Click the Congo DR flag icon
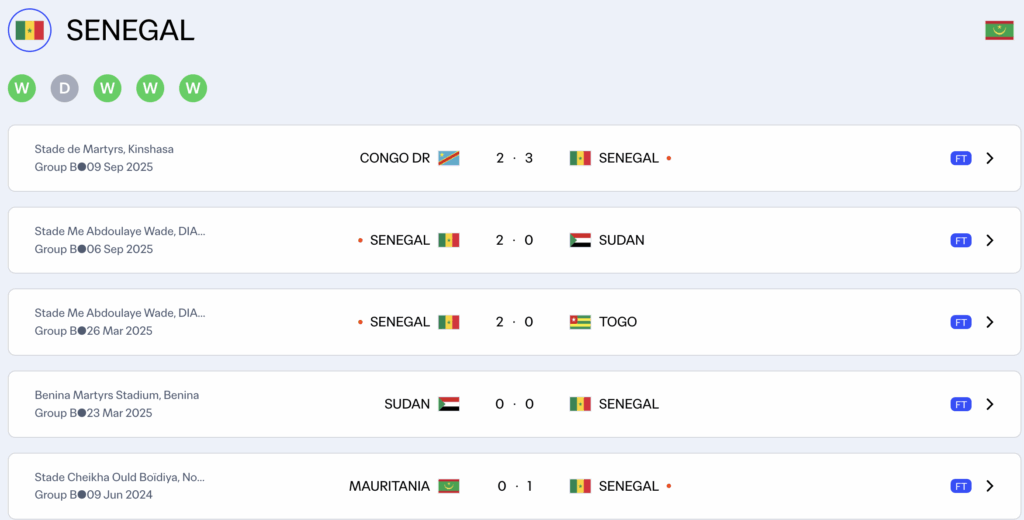Screen dimensions: 1024x520 click(449, 158)
